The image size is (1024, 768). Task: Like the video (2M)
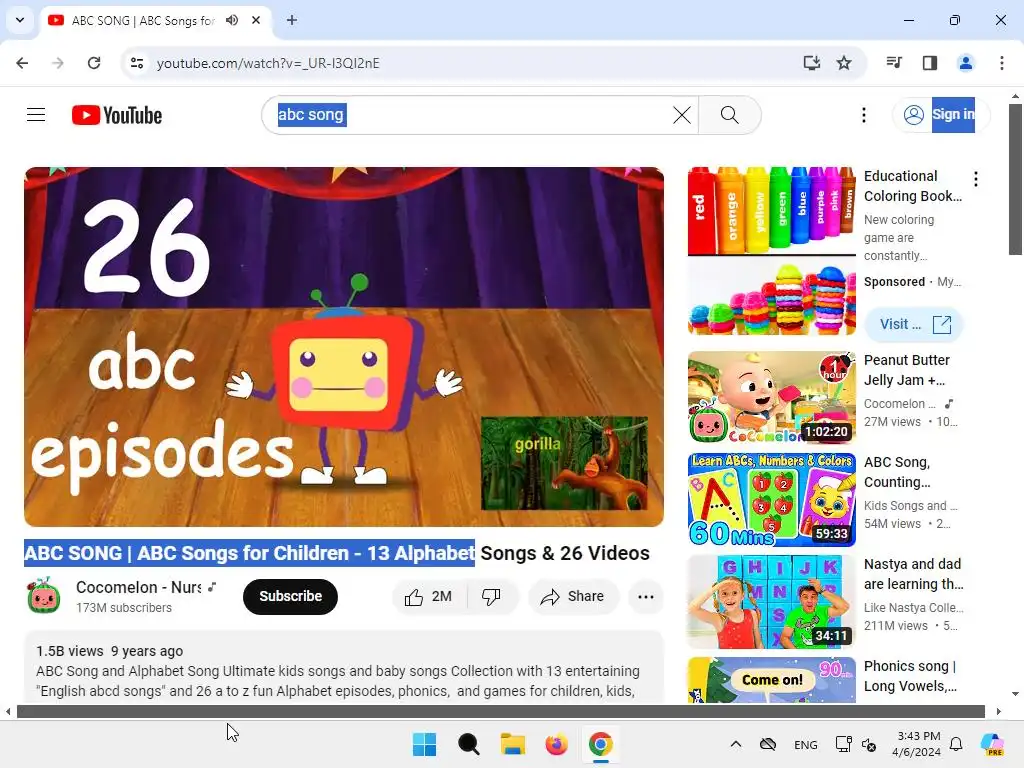(x=428, y=596)
